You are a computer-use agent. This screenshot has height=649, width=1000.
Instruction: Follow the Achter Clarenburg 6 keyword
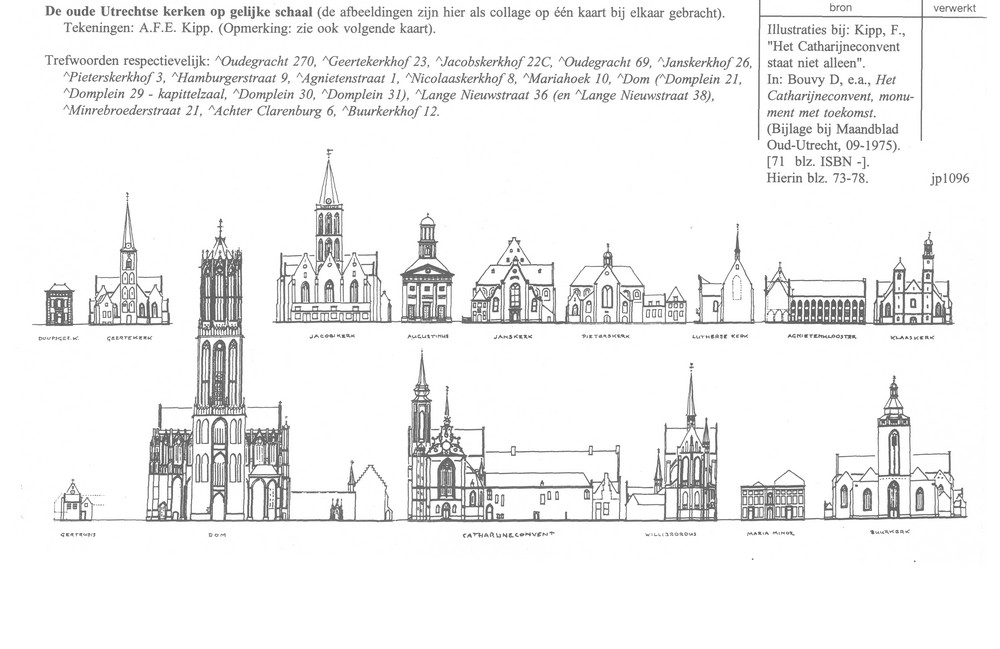(273, 110)
